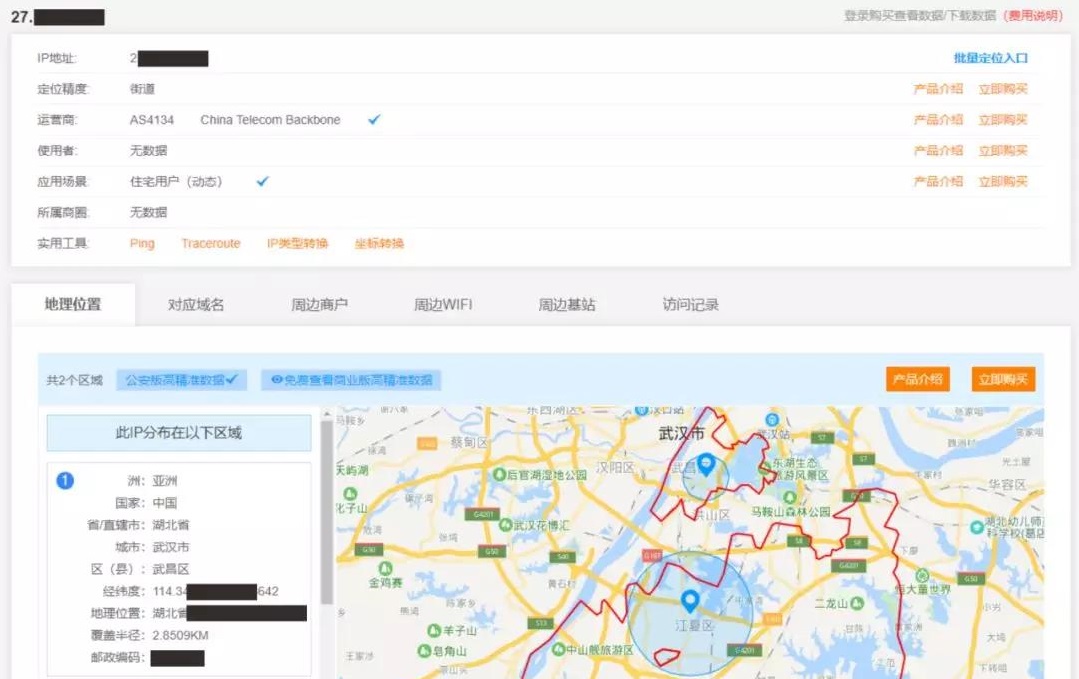Open the 坐标转换 tool link

[x=379, y=244]
